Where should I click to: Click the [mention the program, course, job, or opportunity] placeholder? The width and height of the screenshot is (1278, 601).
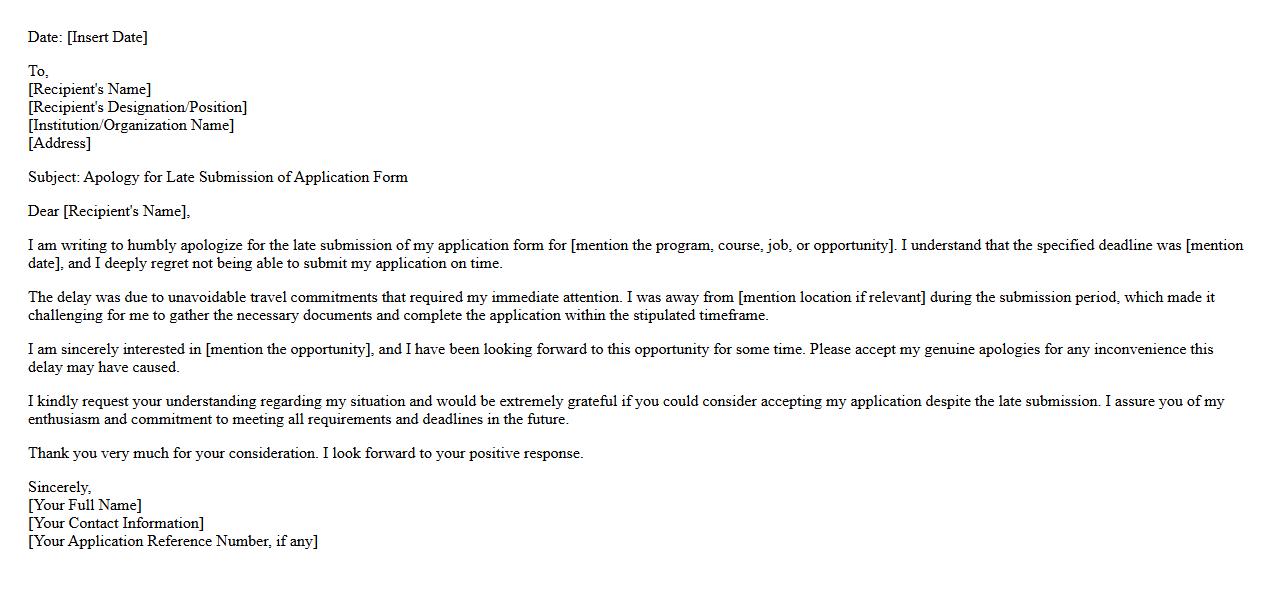coord(731,245)
